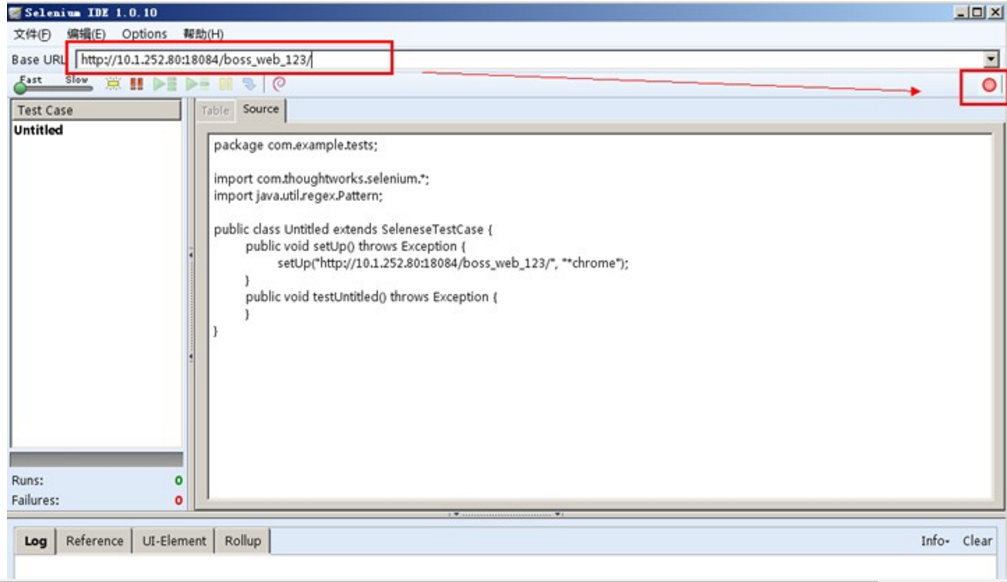Open the 文件(F) menu
Screen dimensions: 1007x582
[x=32, y=34]
